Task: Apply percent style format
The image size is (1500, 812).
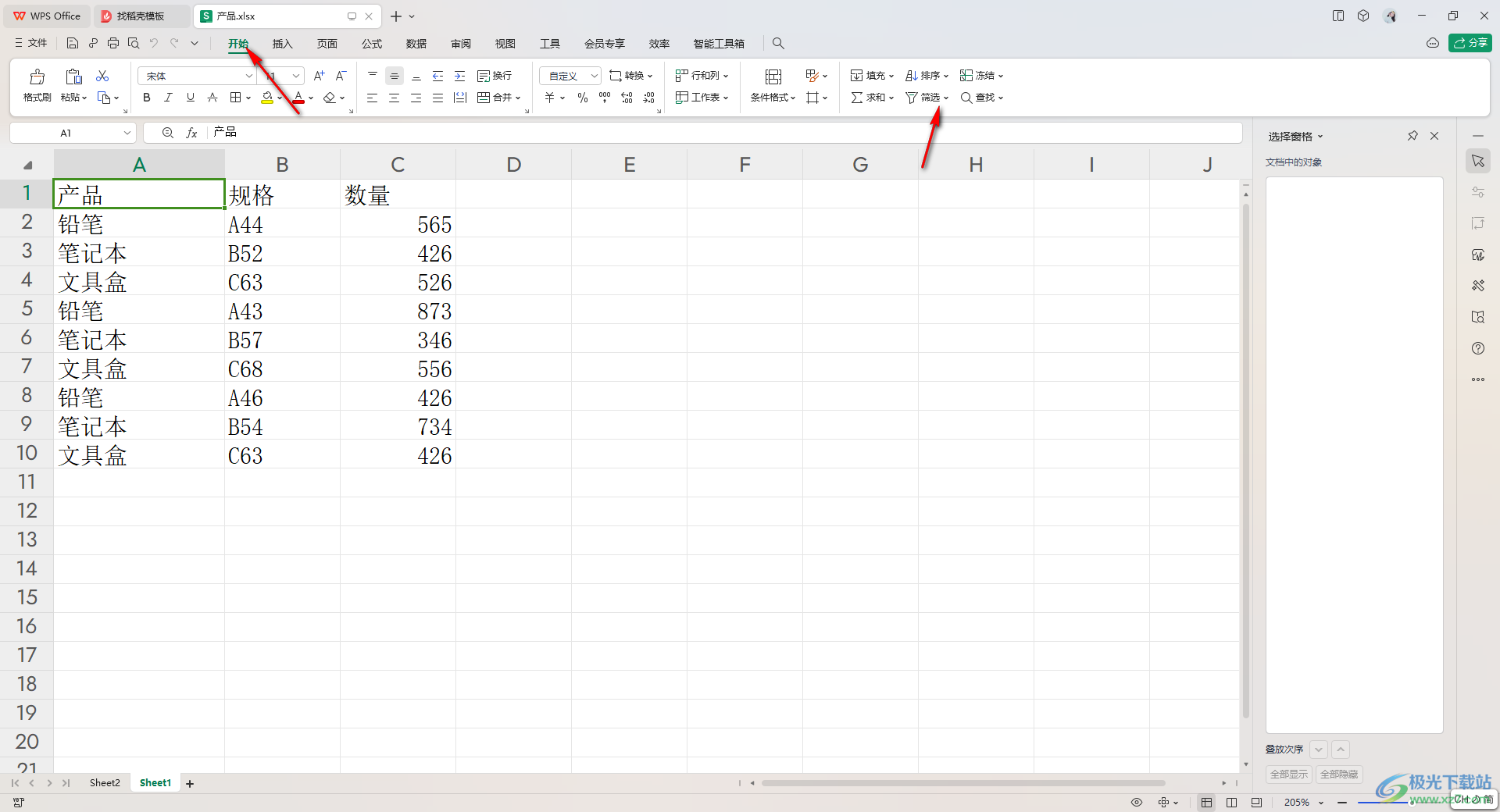Action: (583, 98)
